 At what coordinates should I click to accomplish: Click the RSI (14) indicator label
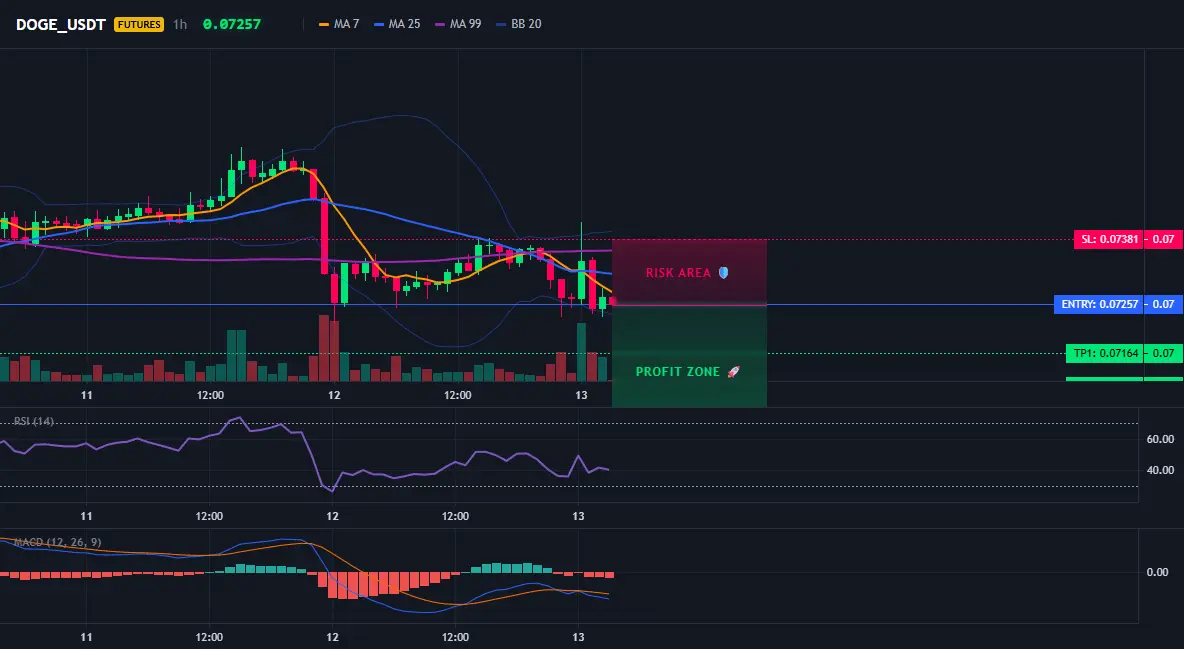coord(34,421)
